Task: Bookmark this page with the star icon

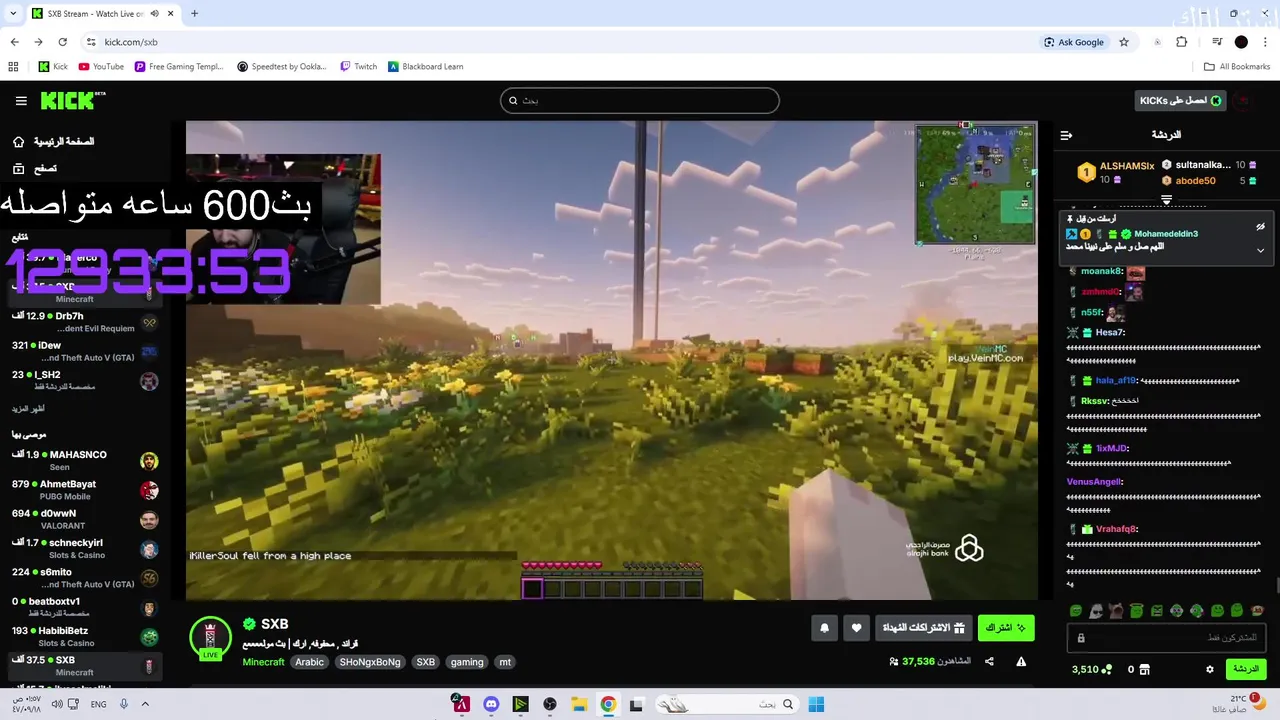Action: (x=1124, y=42)
